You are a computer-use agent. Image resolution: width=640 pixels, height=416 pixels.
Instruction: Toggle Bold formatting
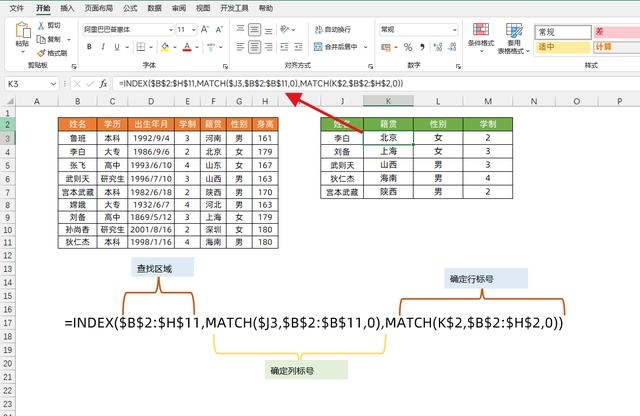pyautogui.click(x=89, y=47)
